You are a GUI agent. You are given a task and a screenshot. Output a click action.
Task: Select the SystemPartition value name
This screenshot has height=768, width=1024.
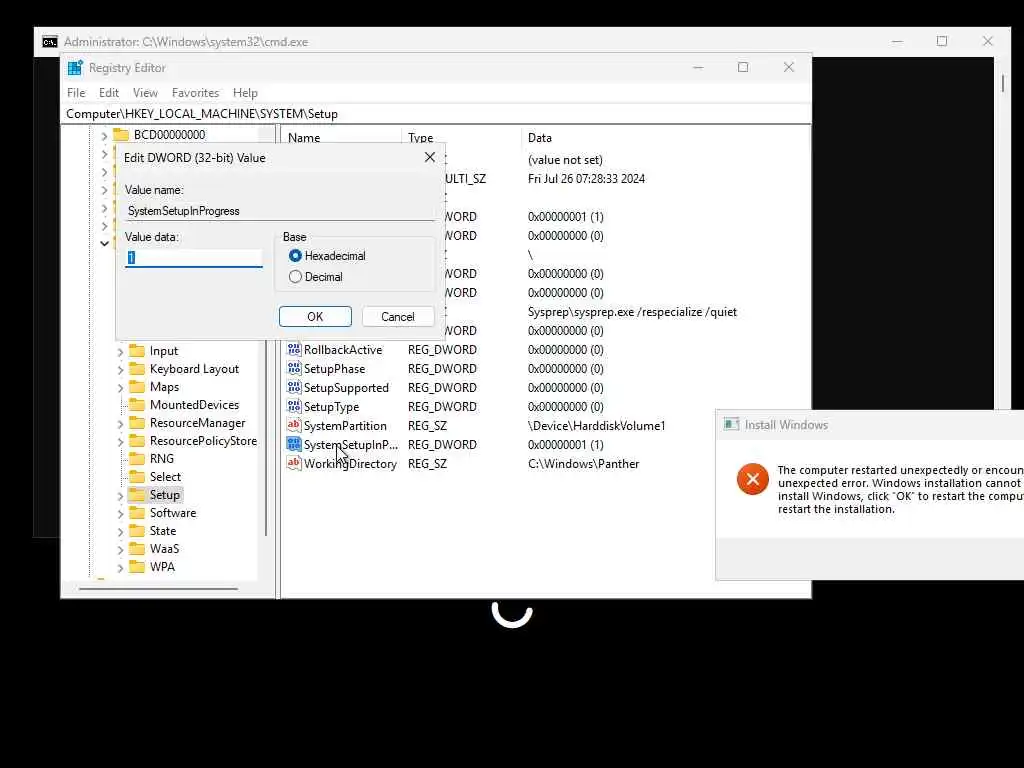345,426
